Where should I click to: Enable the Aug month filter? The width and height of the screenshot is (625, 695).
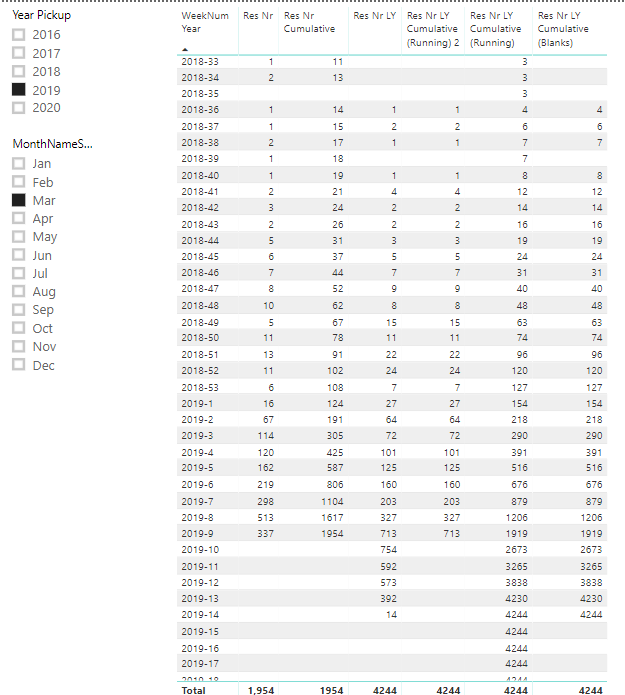coord(19,291)
